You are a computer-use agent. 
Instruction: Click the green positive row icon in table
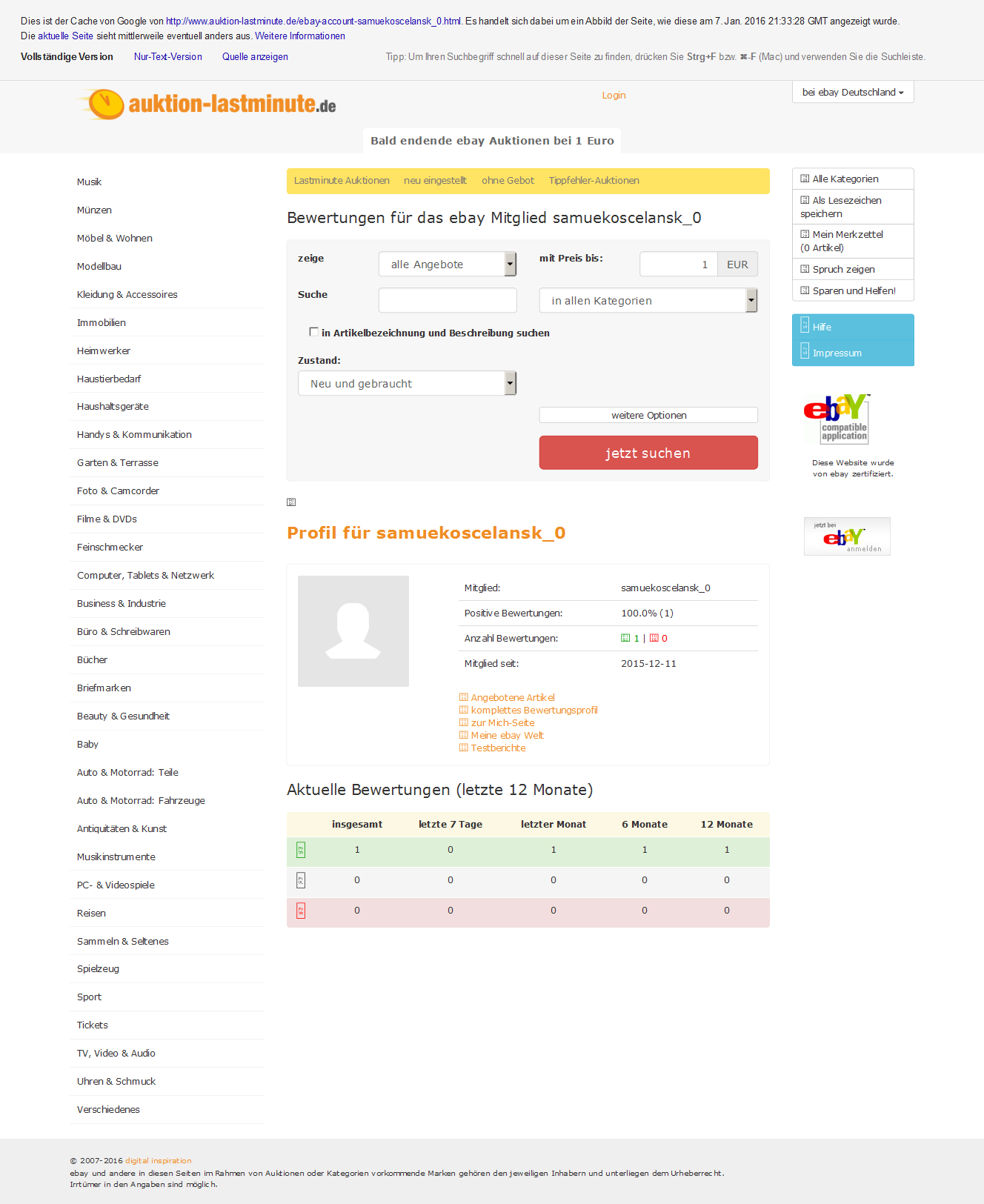pos(301,850)
